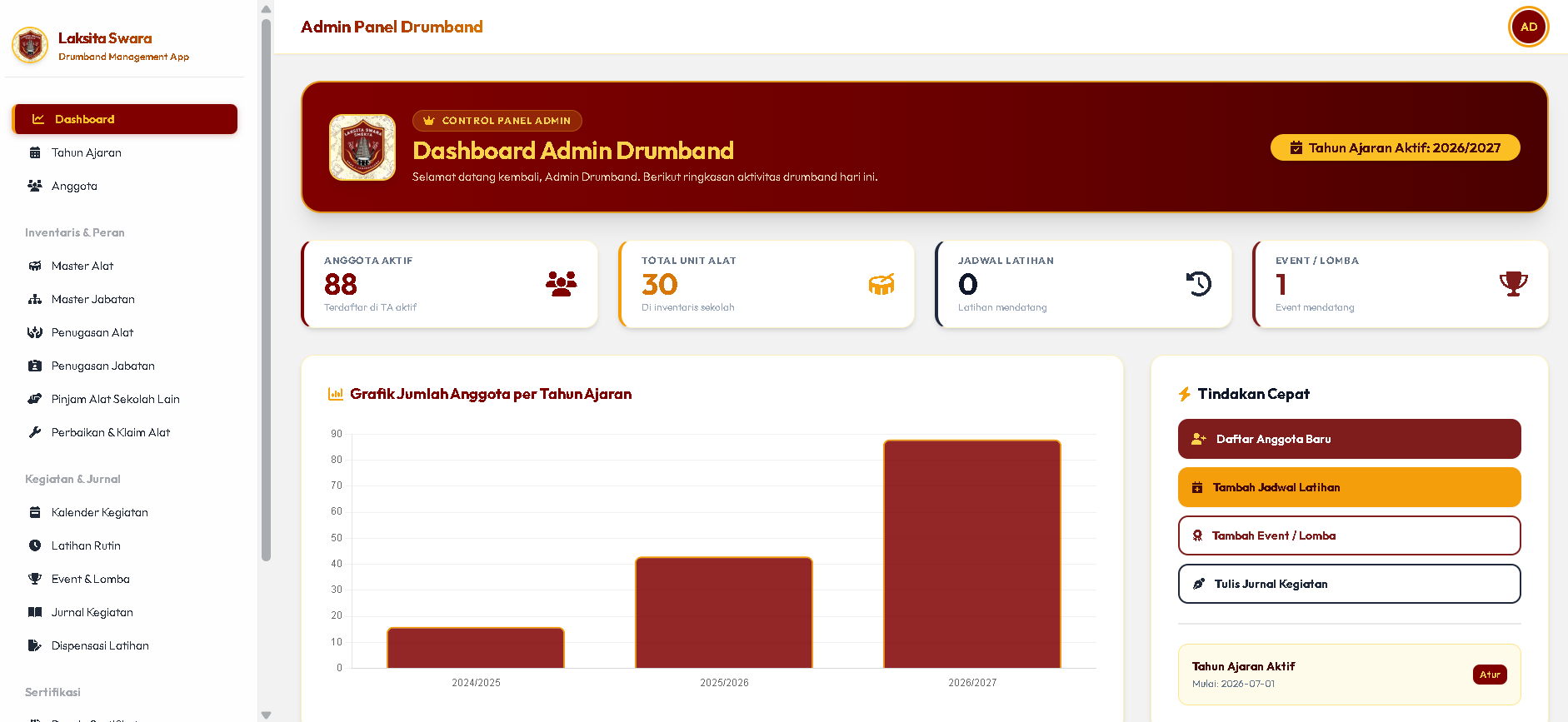1568x722 pixels.
Task: Click Daftar Anggota Baru button
Action: pyautogui.click(x=1349, y=439)
